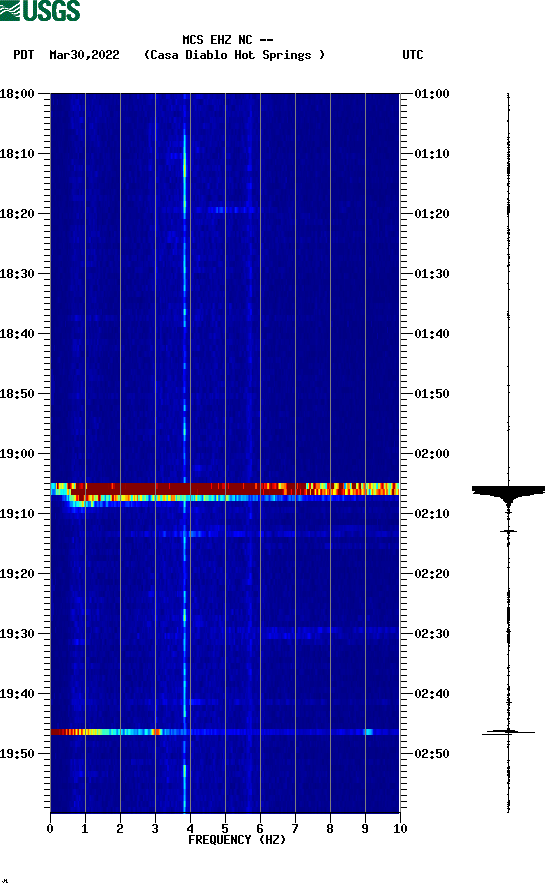
Task: Click the 19:20 PDT time label
Action: point(17,574)
